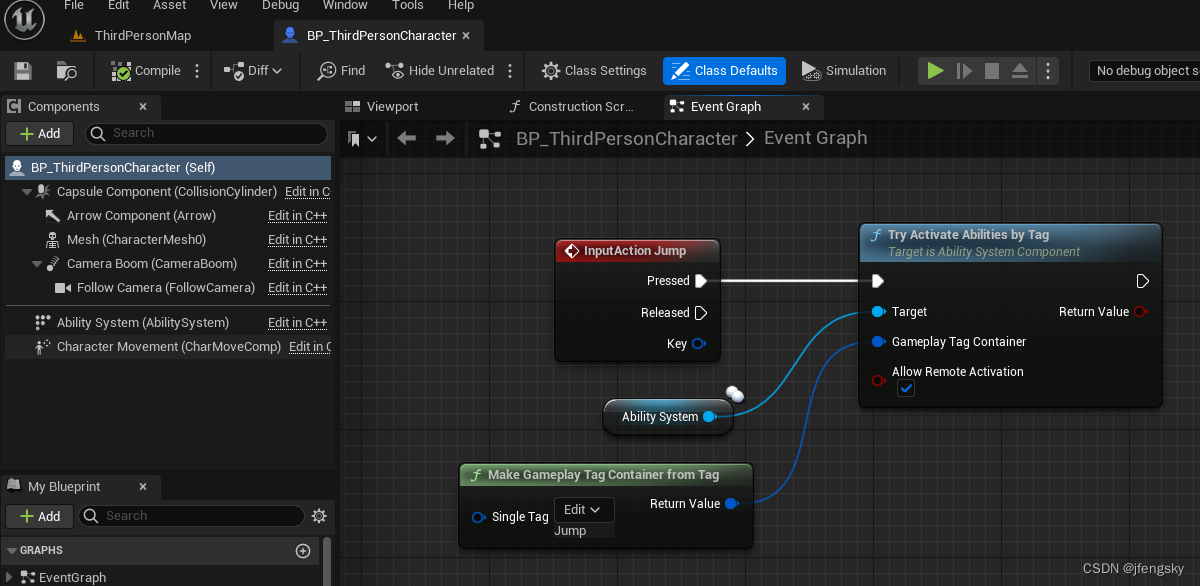Open the Debug menu
This screenshot has width=1200, height=586.
(x=280, y=5)
